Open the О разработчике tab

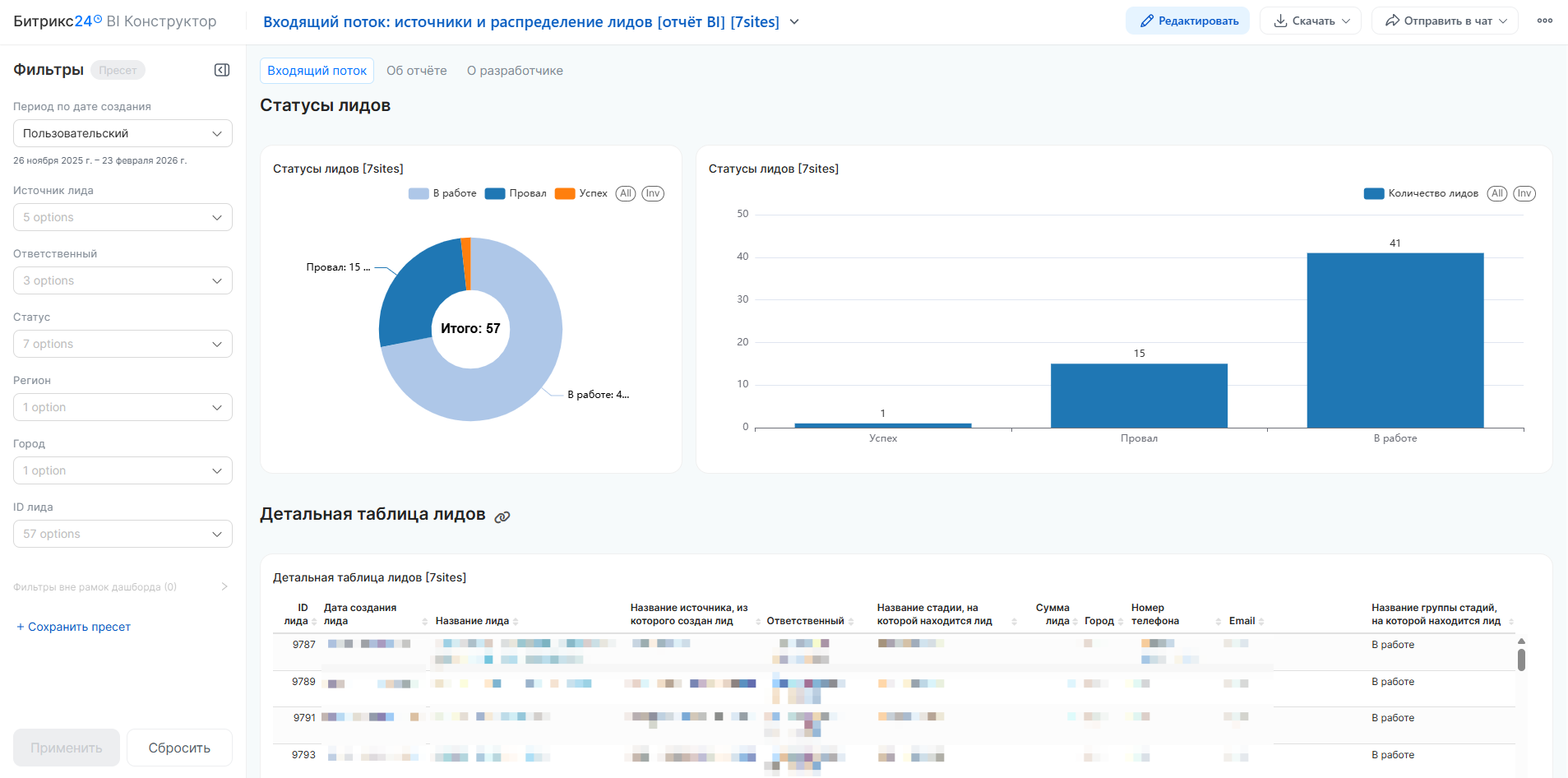click(x=515, y=71)
